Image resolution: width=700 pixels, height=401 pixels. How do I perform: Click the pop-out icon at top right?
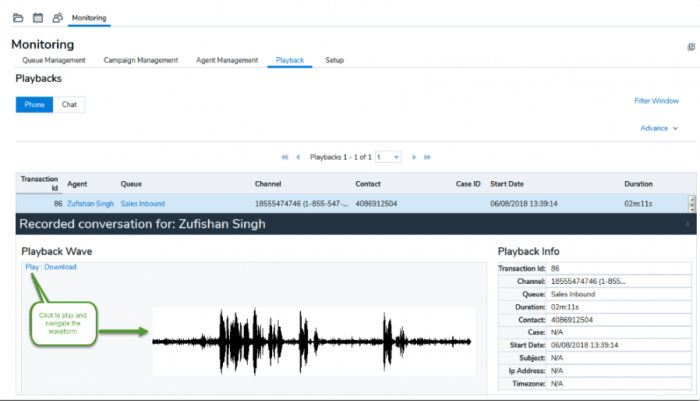point(691,47)
